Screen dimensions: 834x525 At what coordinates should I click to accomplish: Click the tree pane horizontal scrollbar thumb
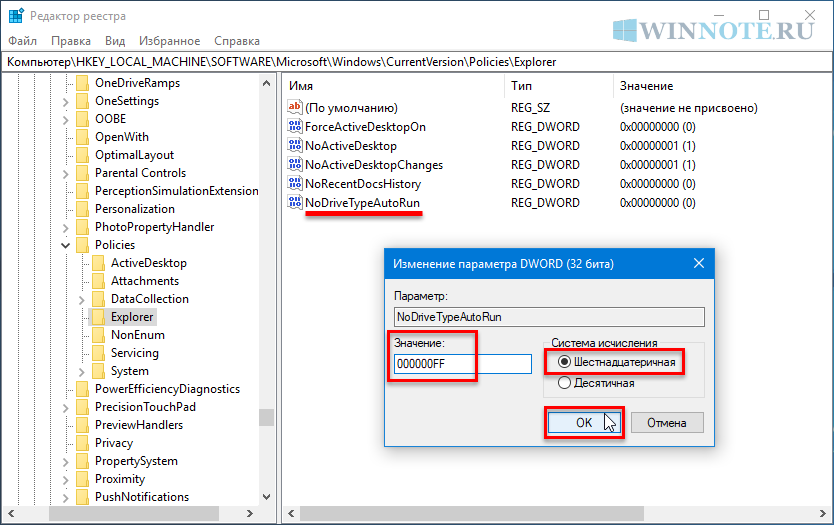[x=134, y=513]
